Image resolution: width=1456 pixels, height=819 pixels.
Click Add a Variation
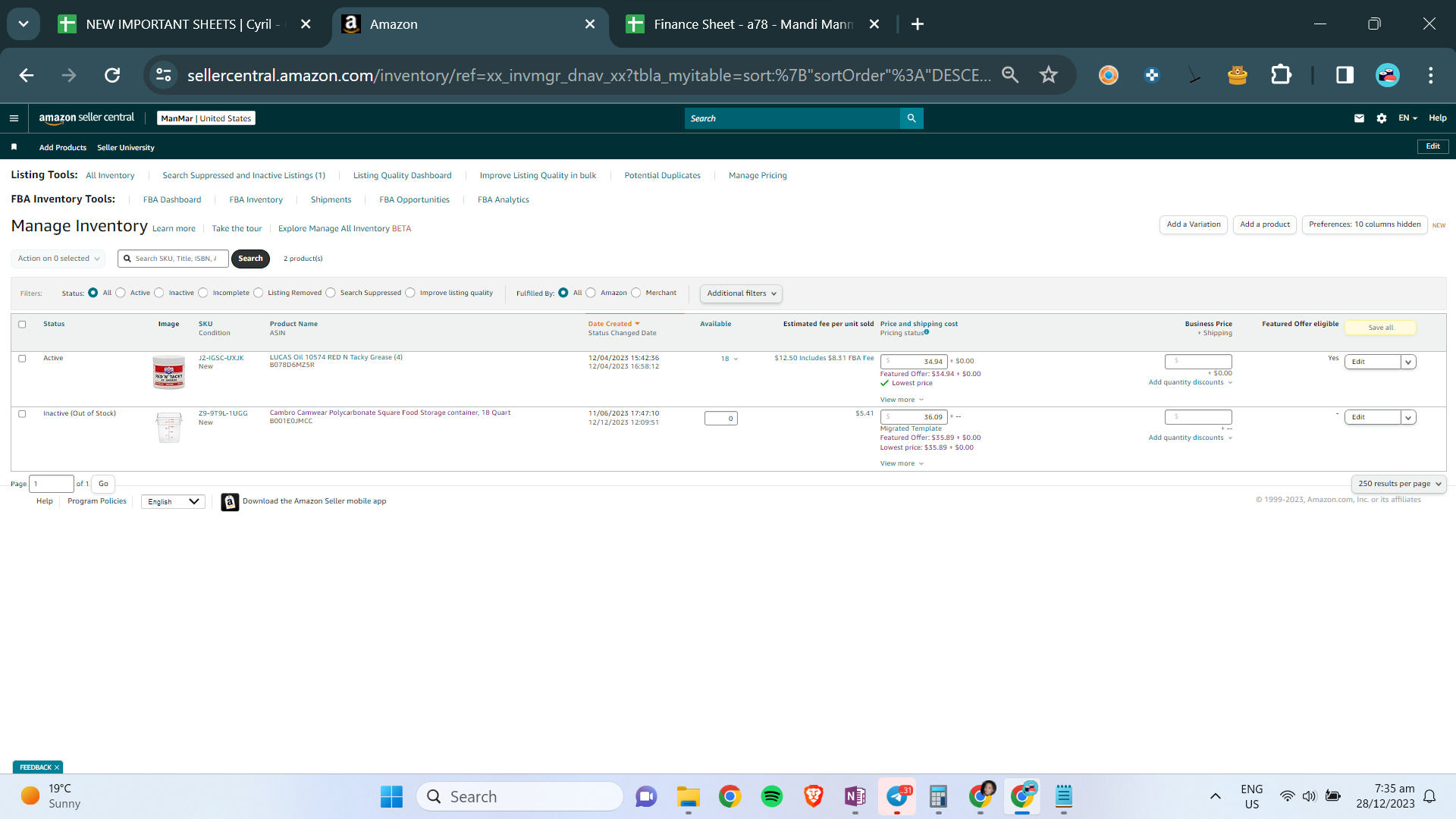point(1194,224)
